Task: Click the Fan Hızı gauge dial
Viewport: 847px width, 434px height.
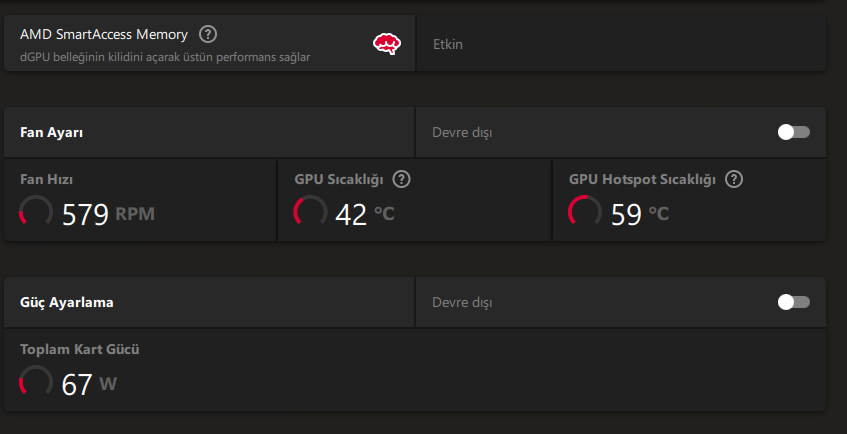Action: 36,212
